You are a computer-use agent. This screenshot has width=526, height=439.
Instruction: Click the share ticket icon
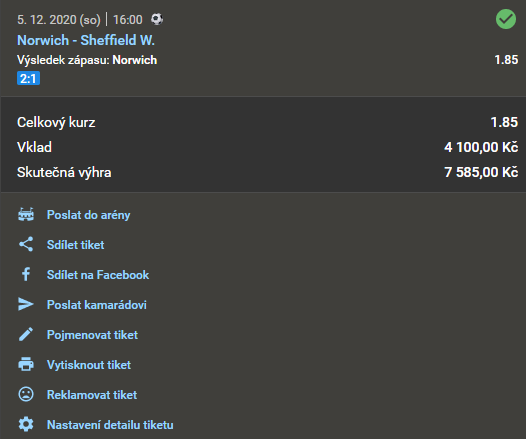26,244
